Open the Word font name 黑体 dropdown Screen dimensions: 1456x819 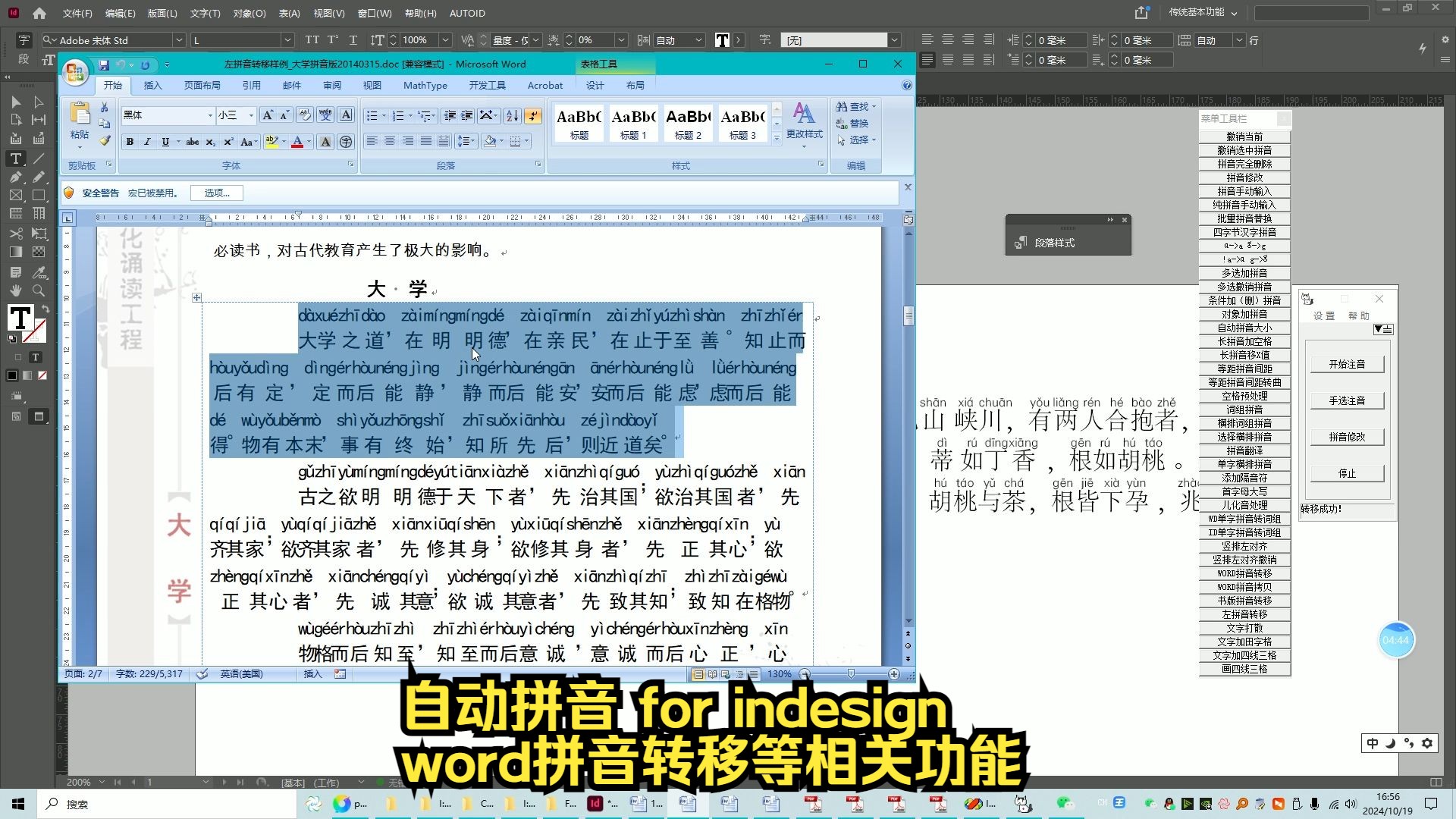210,115
